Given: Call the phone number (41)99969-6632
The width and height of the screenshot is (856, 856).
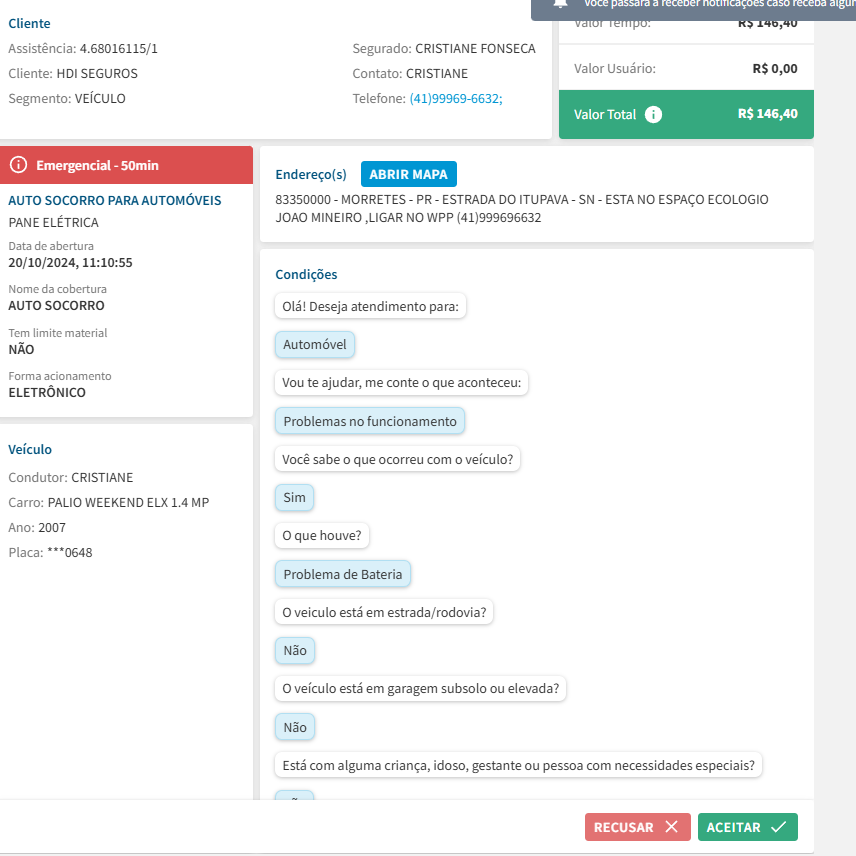Looking at the screenshot, I should tap(455, 98).
